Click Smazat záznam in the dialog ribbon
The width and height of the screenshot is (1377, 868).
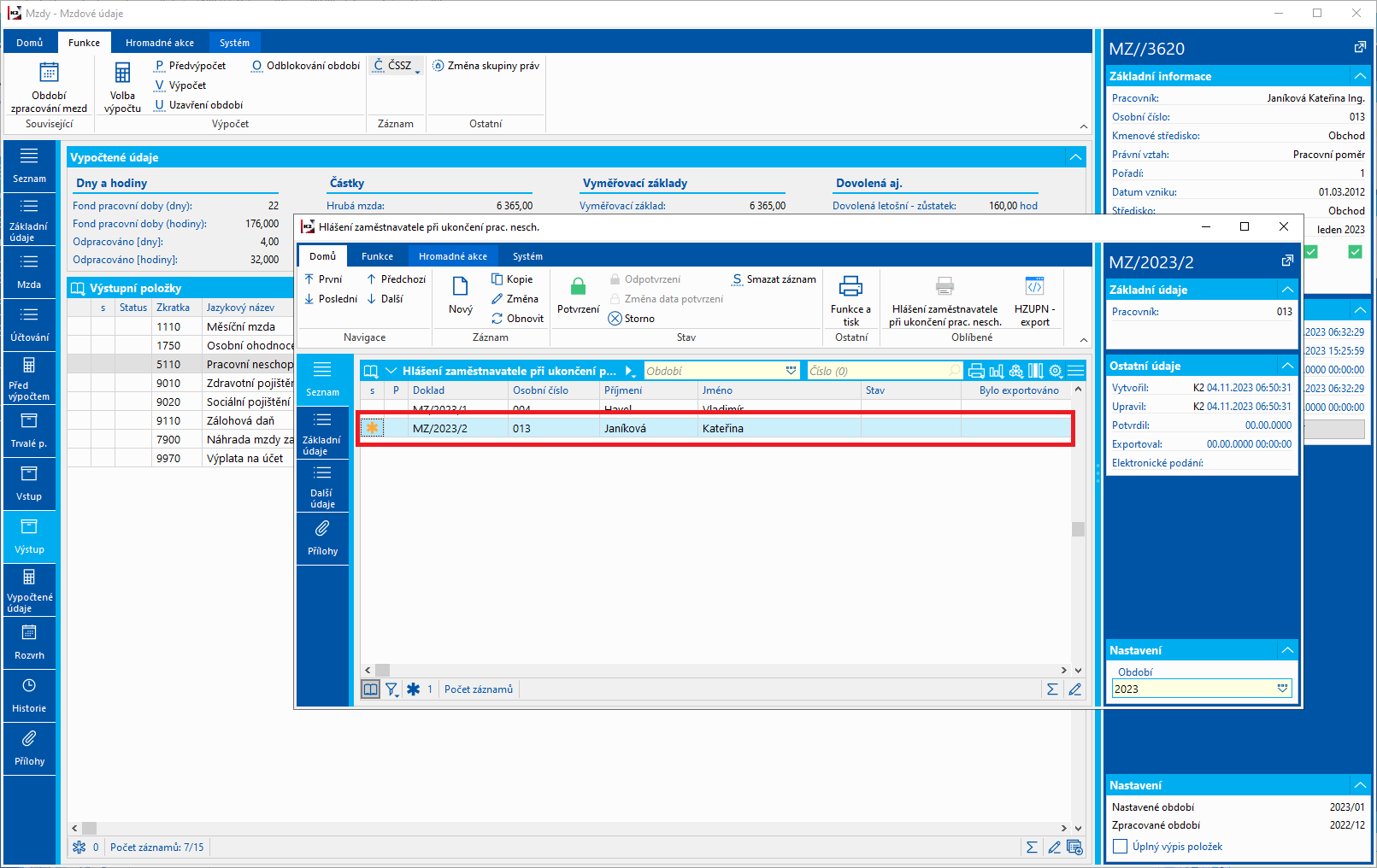click(x=774, y=279)
